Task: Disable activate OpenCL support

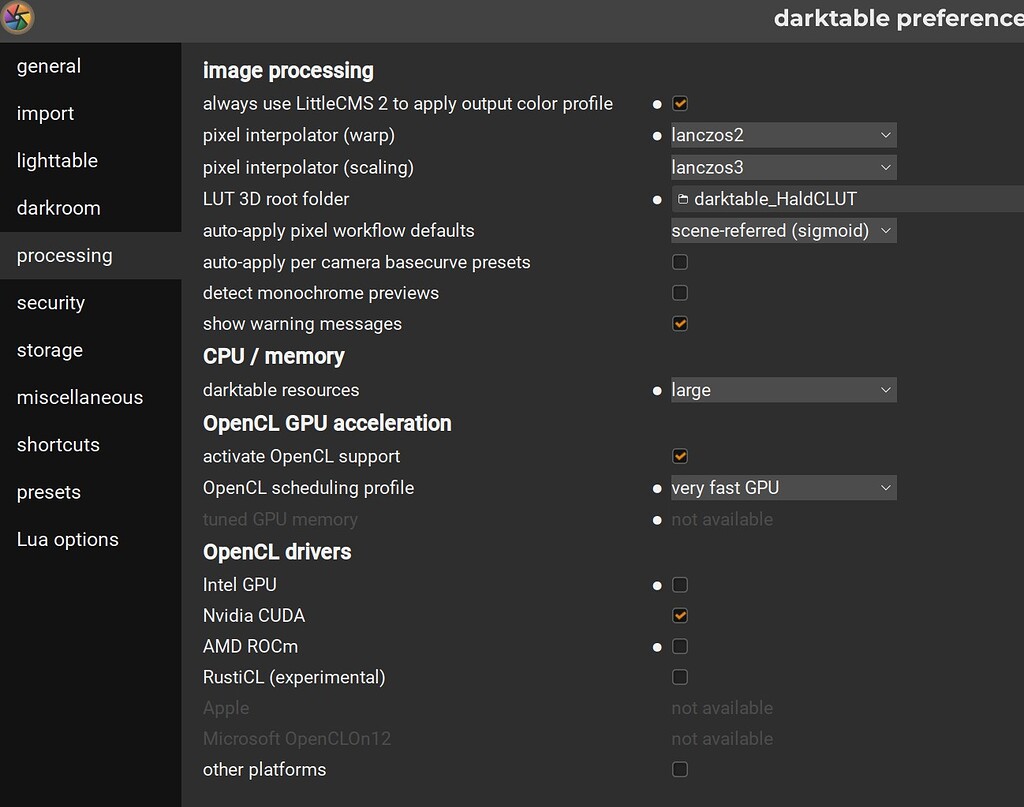Action: (x=680, y=455)
